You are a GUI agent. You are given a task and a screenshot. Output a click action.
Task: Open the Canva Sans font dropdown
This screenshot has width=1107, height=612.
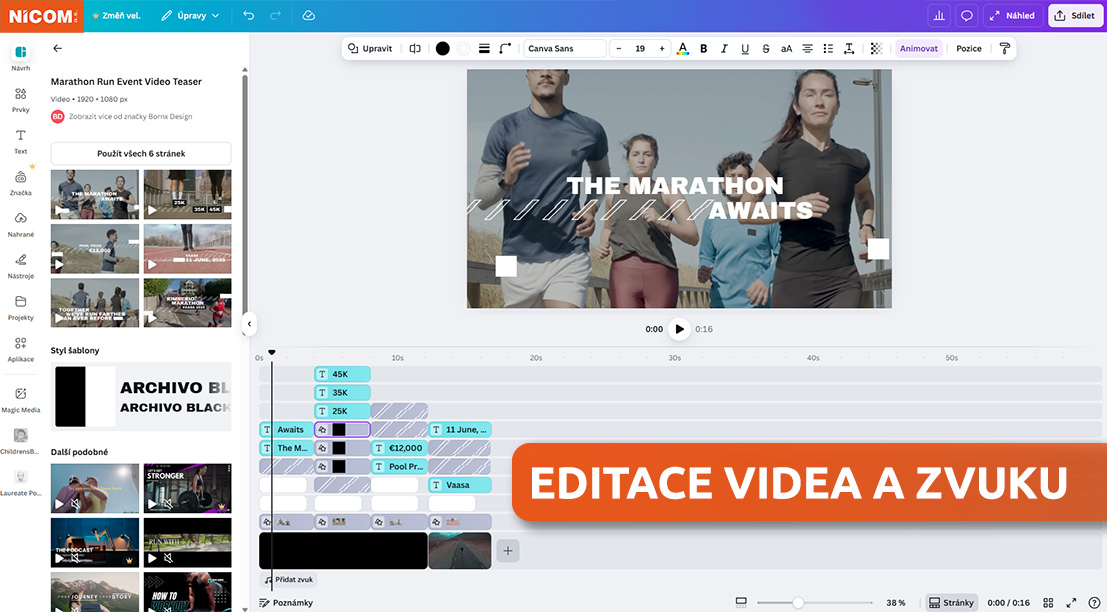pyautogui.click(x=564, y=48)
